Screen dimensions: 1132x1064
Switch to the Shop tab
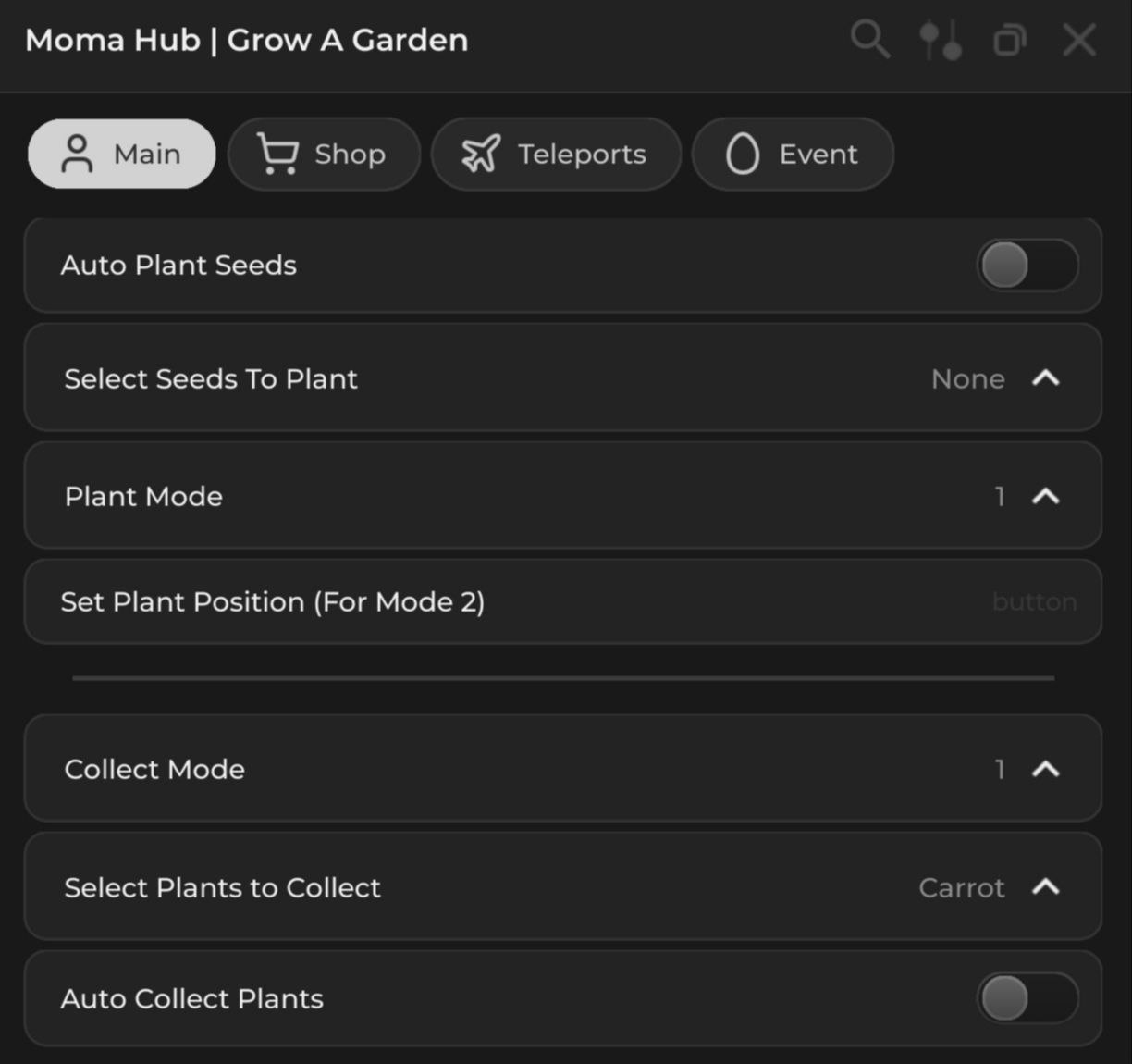[x=324, y=154]
